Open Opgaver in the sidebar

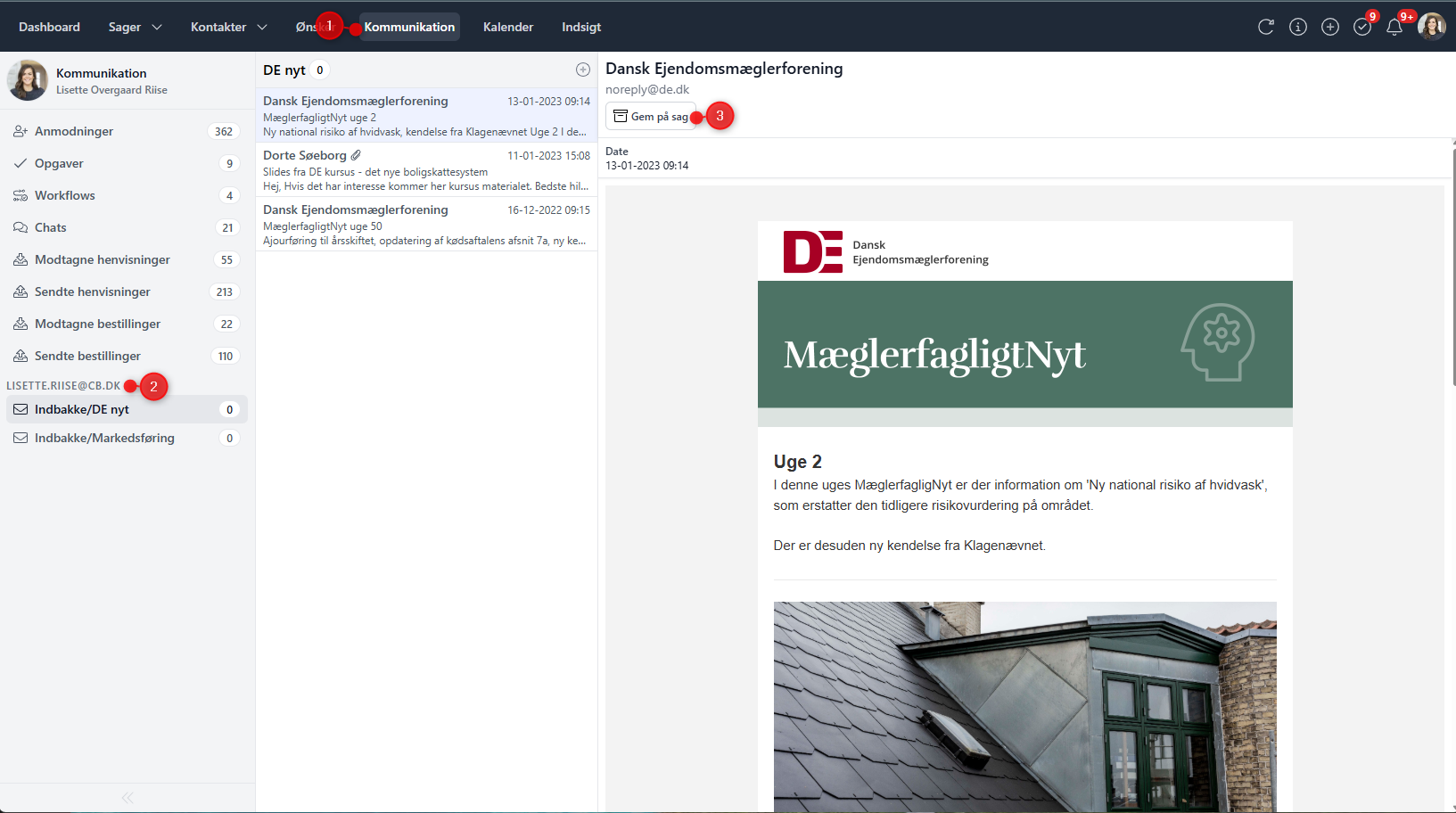128,163
